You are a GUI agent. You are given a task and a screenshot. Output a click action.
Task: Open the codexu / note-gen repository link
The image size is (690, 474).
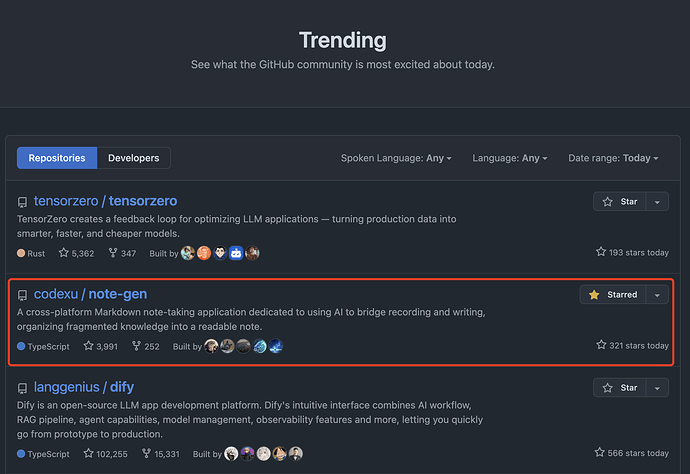click(91, 294)
